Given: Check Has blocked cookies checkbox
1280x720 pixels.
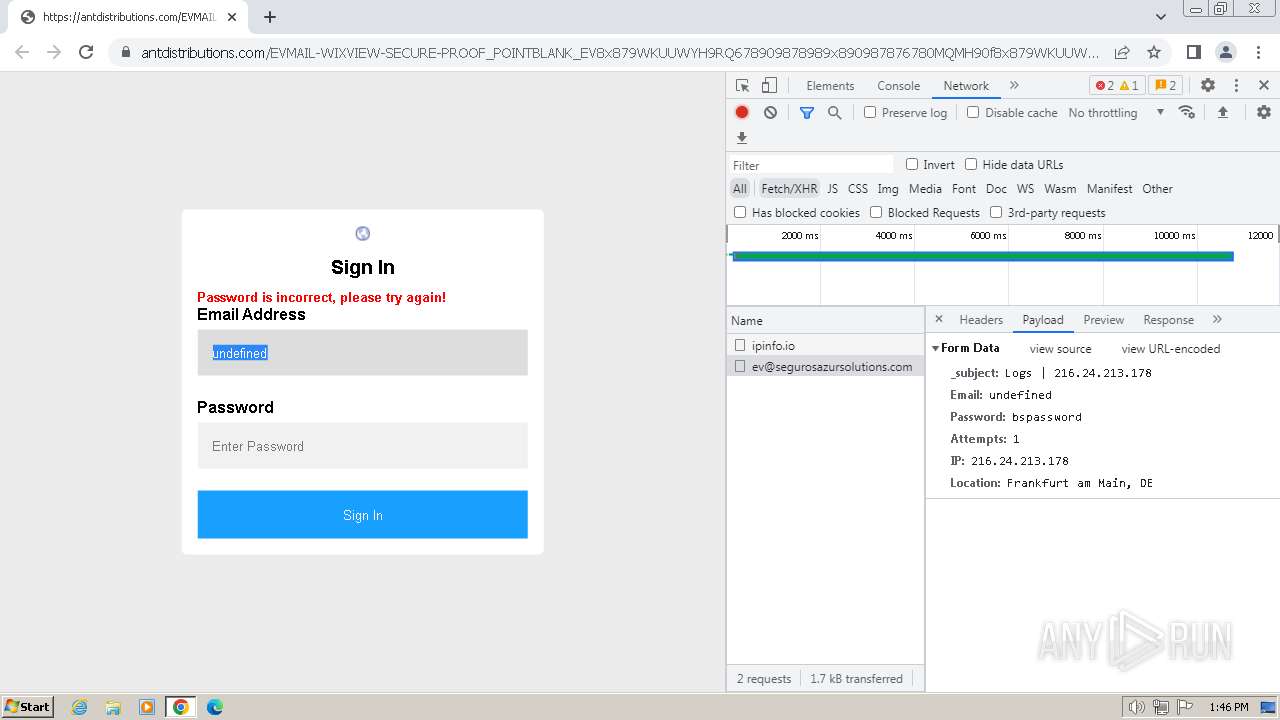Looking at the screenshot, I should (x=740, y=212).
